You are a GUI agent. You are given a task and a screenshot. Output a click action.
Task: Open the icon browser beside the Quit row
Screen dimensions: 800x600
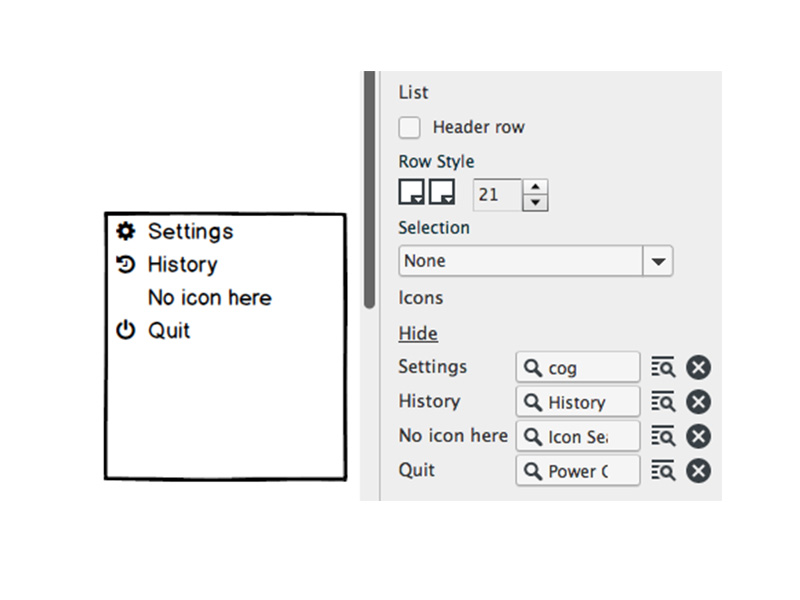(x=664, y=470)
